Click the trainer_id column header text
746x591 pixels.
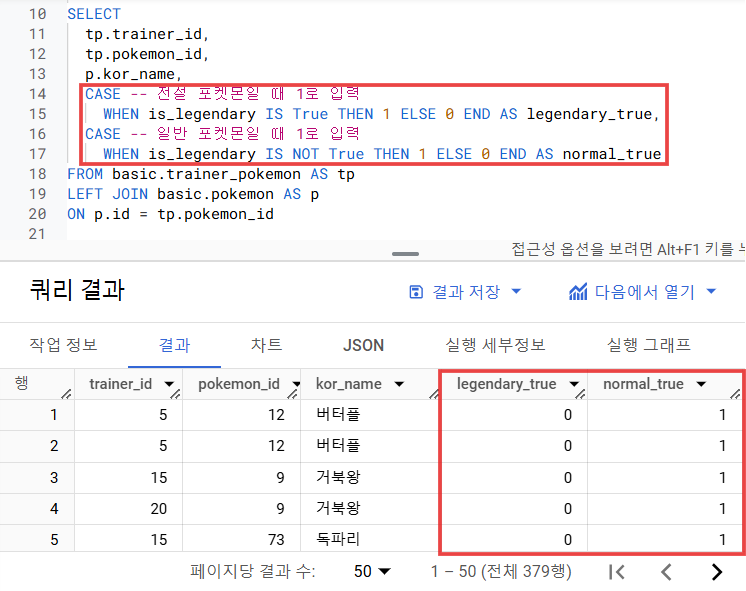(x=120, y=384)
